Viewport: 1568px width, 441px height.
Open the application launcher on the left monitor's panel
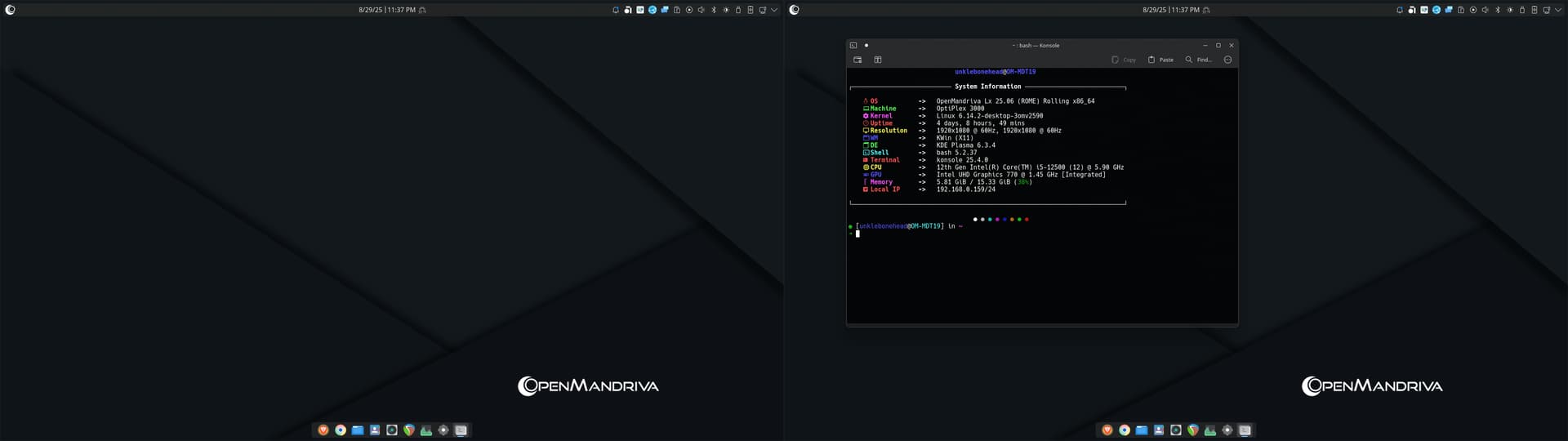(10, 10)
